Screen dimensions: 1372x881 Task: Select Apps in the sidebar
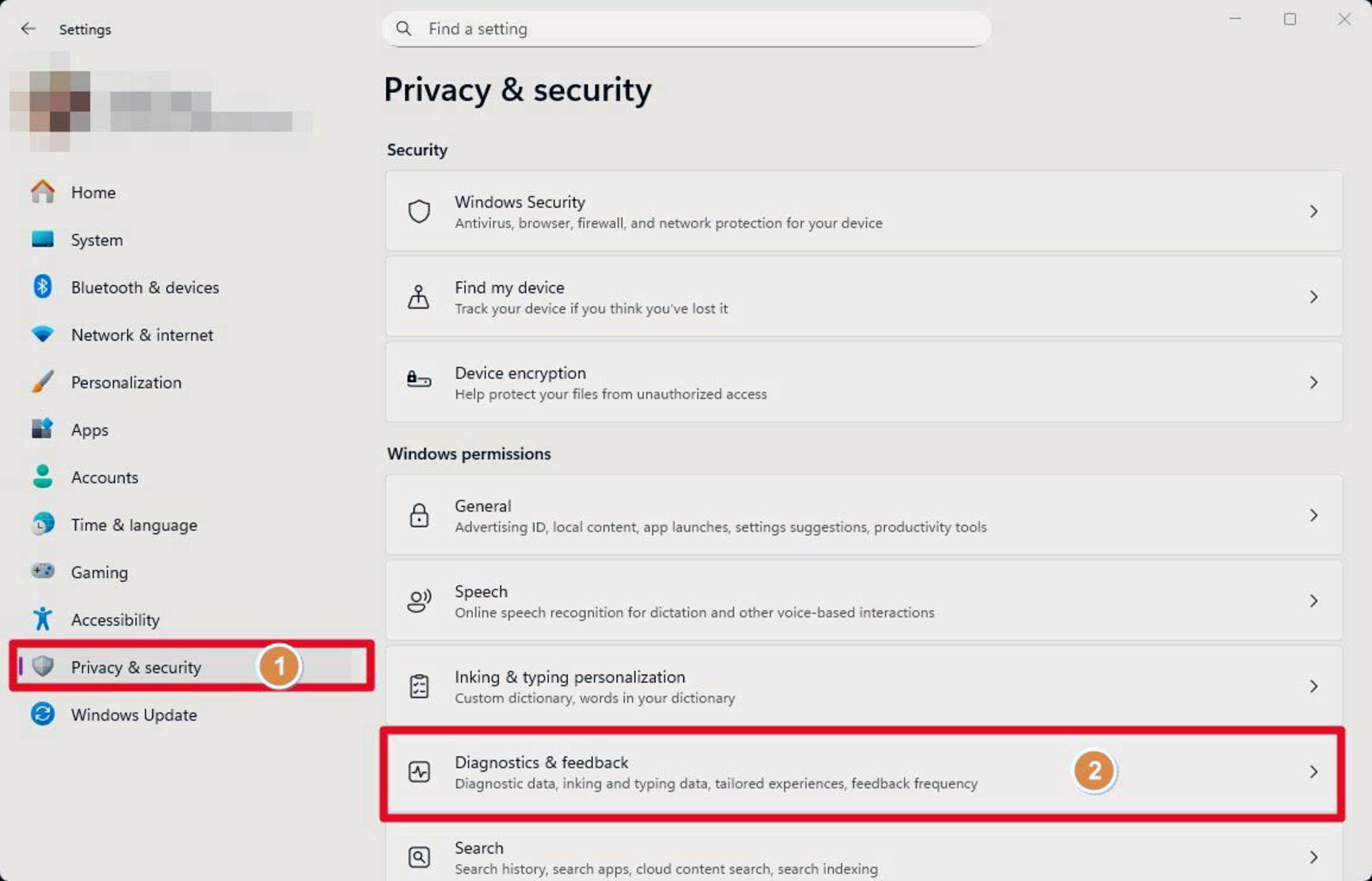coord(89,430)
